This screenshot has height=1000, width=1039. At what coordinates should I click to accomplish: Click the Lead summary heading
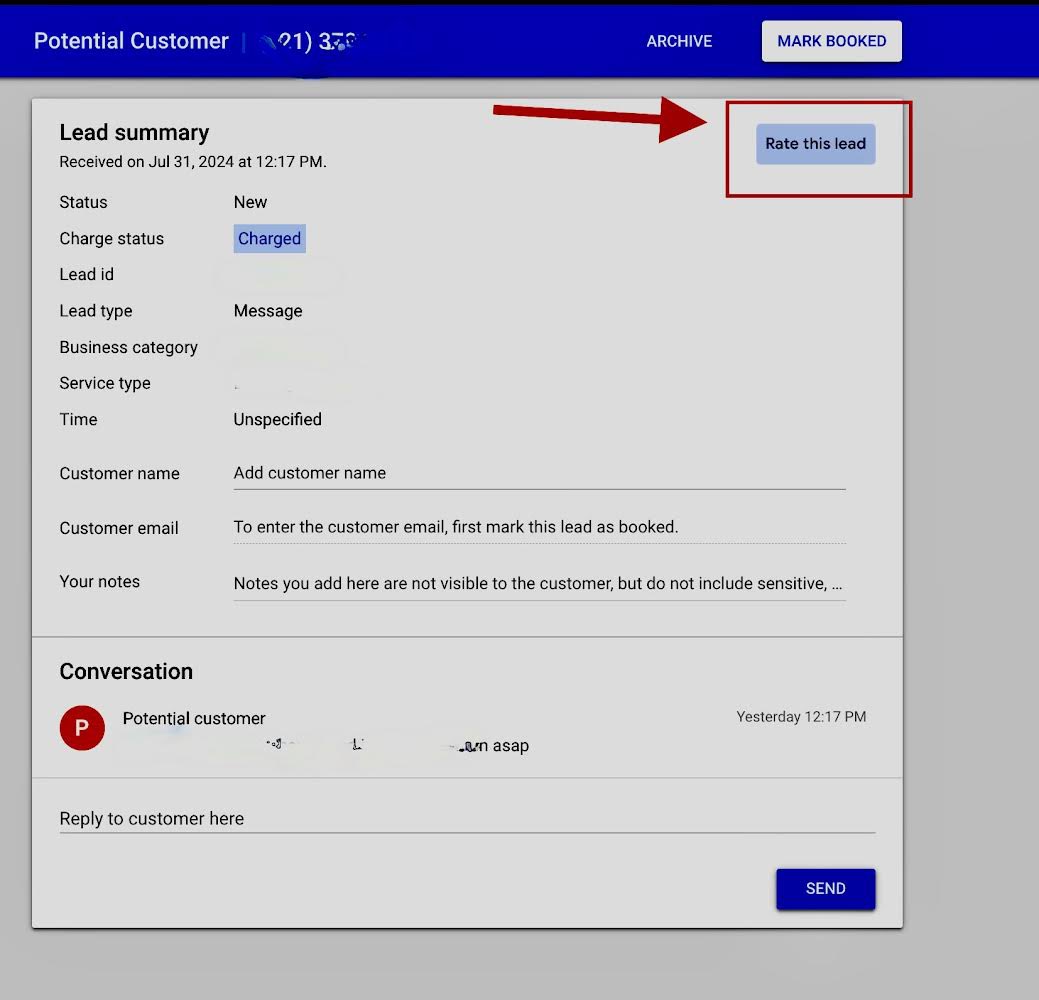(134, 133)
